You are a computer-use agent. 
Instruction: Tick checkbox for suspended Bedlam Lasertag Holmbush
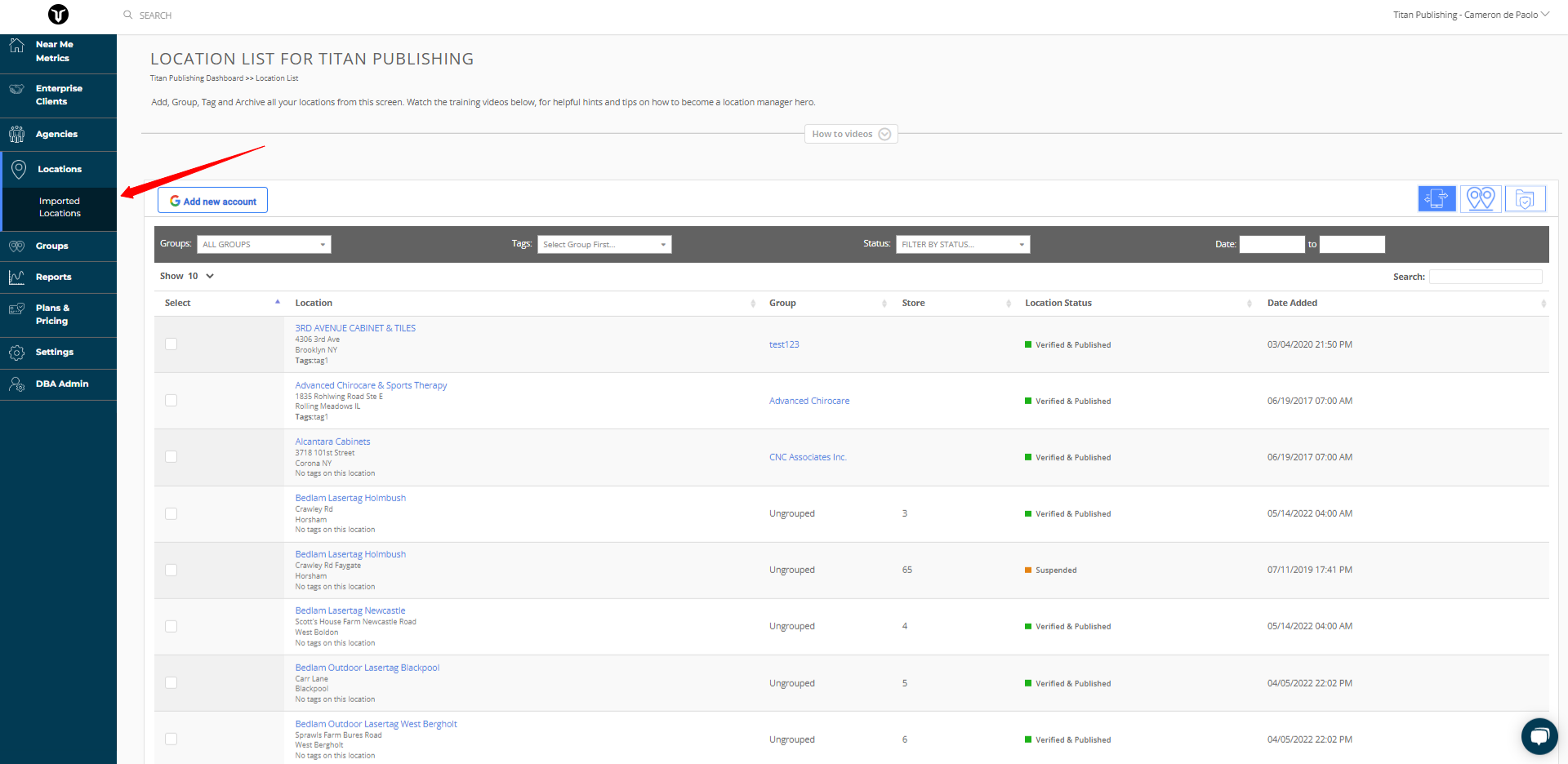[171, 570]
